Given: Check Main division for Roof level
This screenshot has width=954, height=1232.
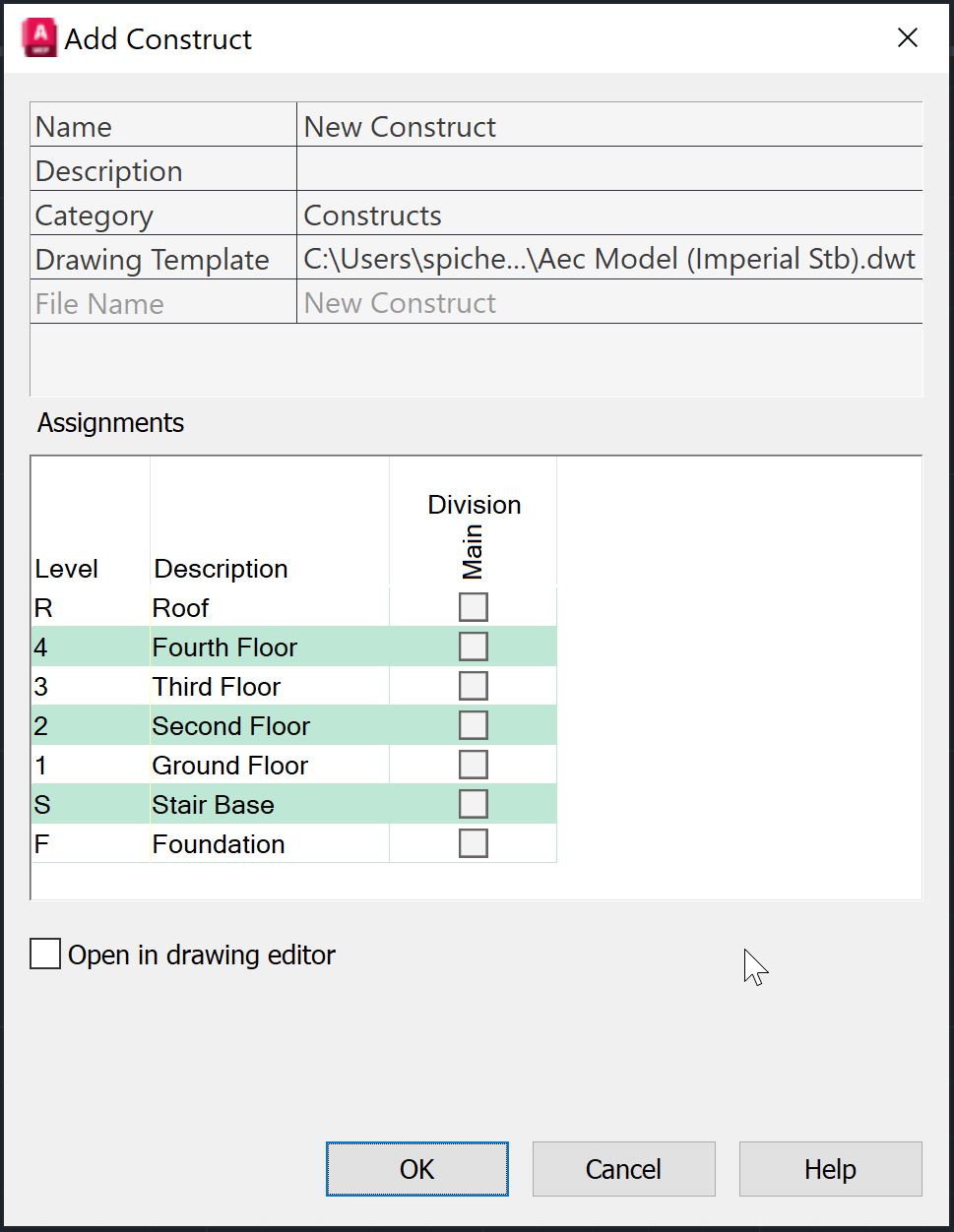Looking at the screenshot, I should (x=474, y=607).
